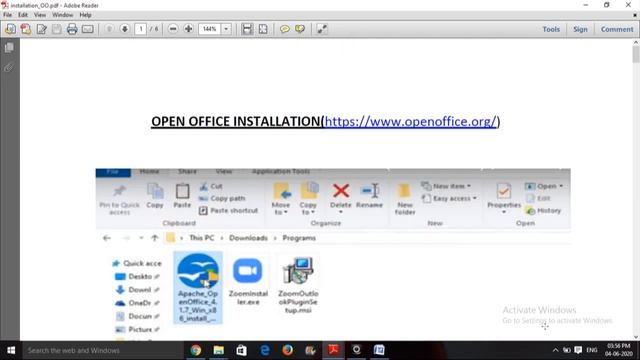Image resolution: width=640 pixels, height=360 pixels.
Task: Click the 144% zoom value field
Action: point(210,29)
